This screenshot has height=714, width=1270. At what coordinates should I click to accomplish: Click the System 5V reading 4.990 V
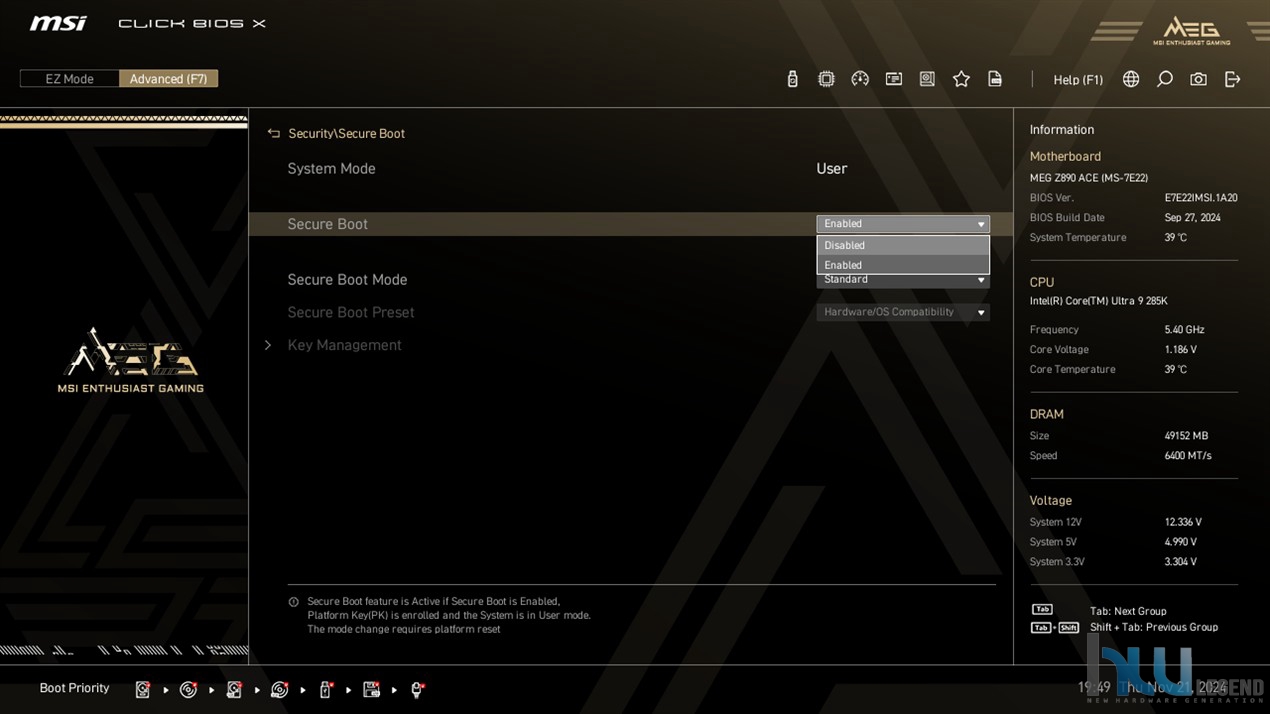click(1180, 542)
